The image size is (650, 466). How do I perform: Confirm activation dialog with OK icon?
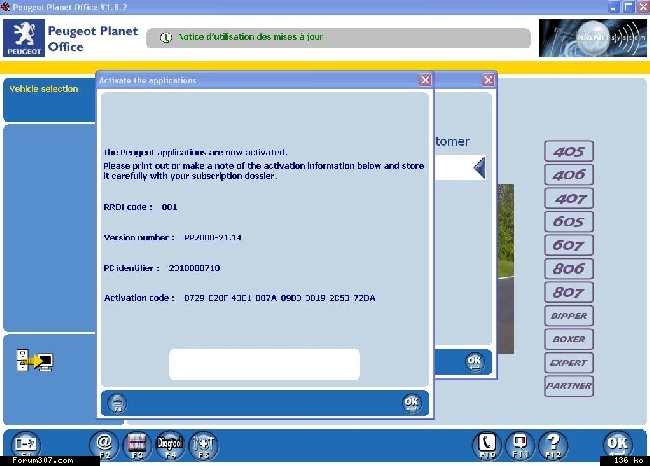(x=411, y=403)
